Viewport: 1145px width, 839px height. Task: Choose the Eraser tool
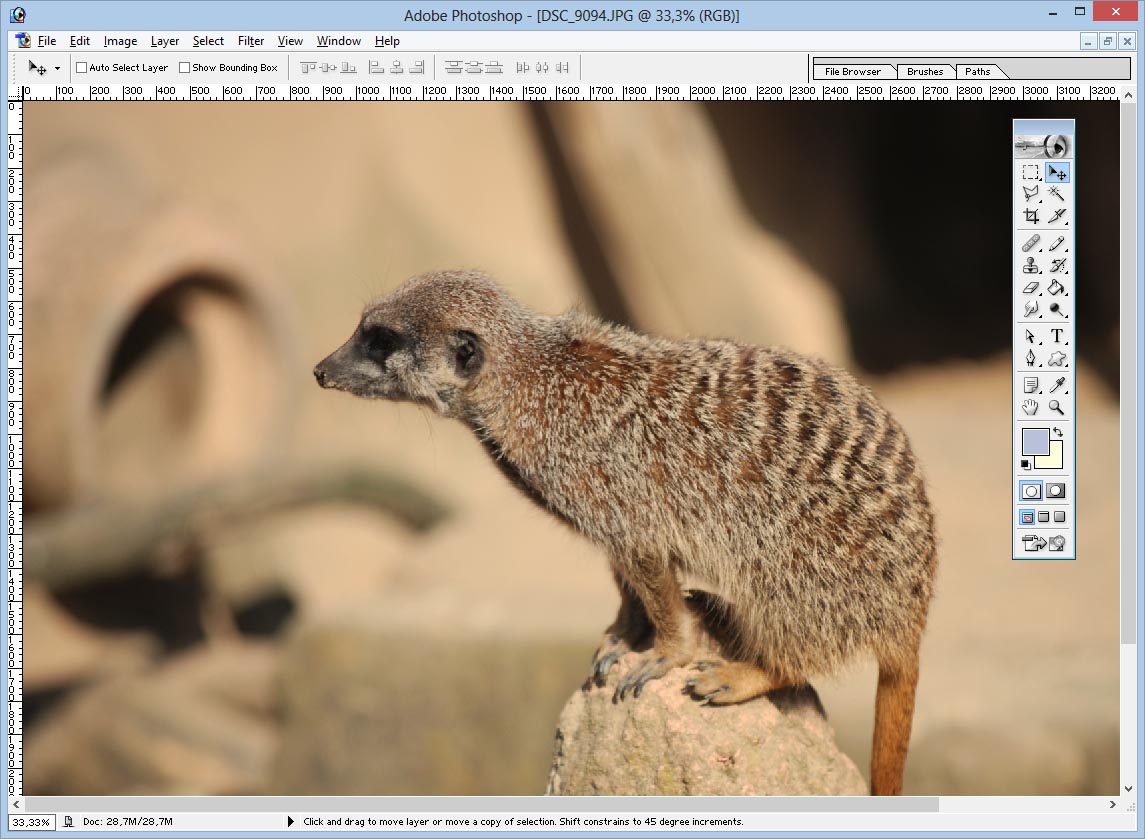click(x=1031, y=288)
